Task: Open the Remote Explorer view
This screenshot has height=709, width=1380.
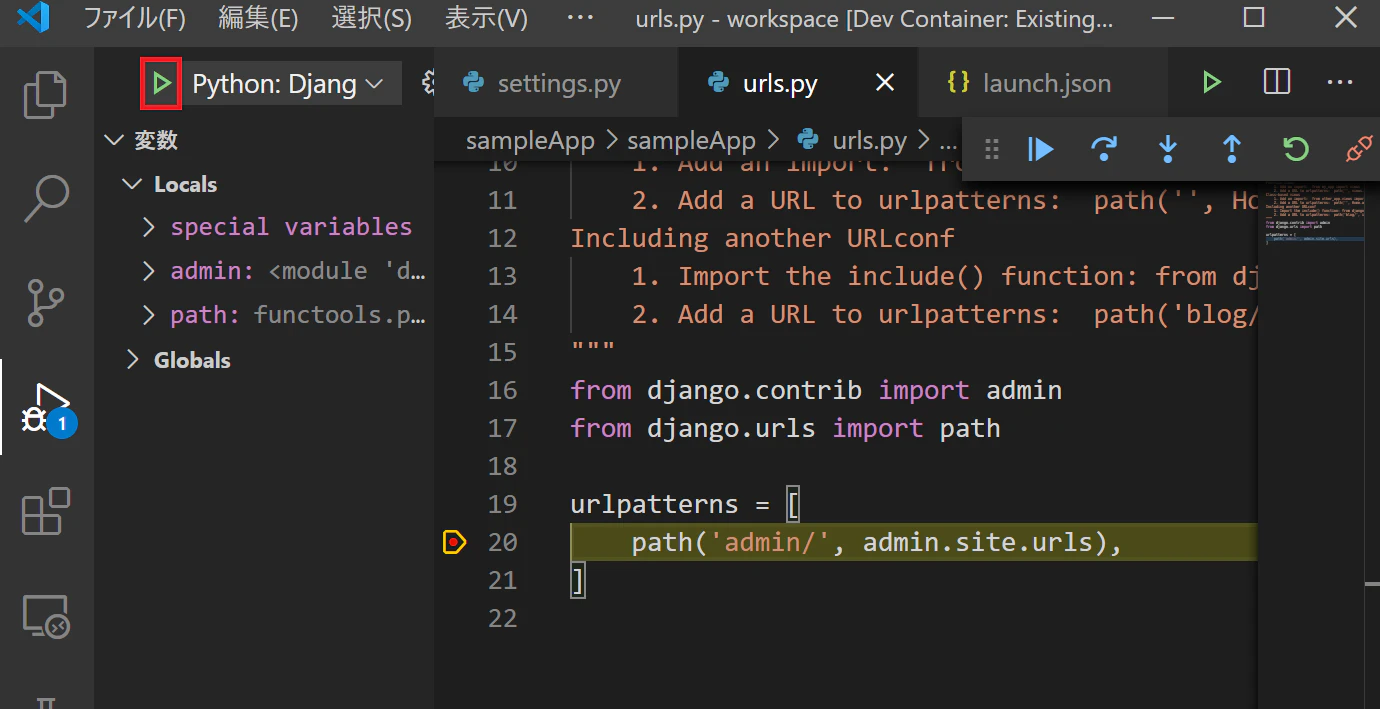Action: pyautogui.click(x=46, y=617)
